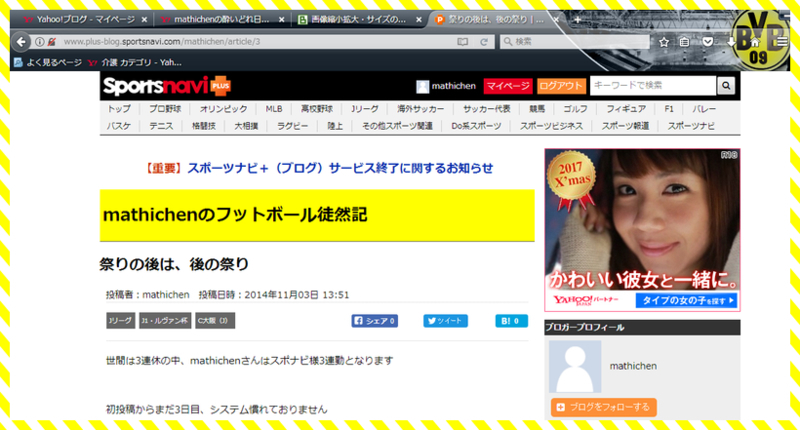This screenshot has height=430, width=800.
Task: Open バスケ navigation item
Action: (x=119, y=125)
